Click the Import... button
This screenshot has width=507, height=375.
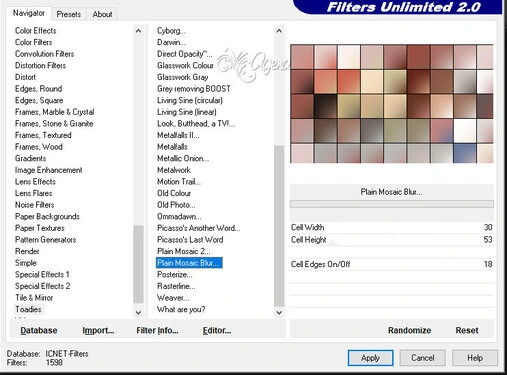tap(98, 330)
